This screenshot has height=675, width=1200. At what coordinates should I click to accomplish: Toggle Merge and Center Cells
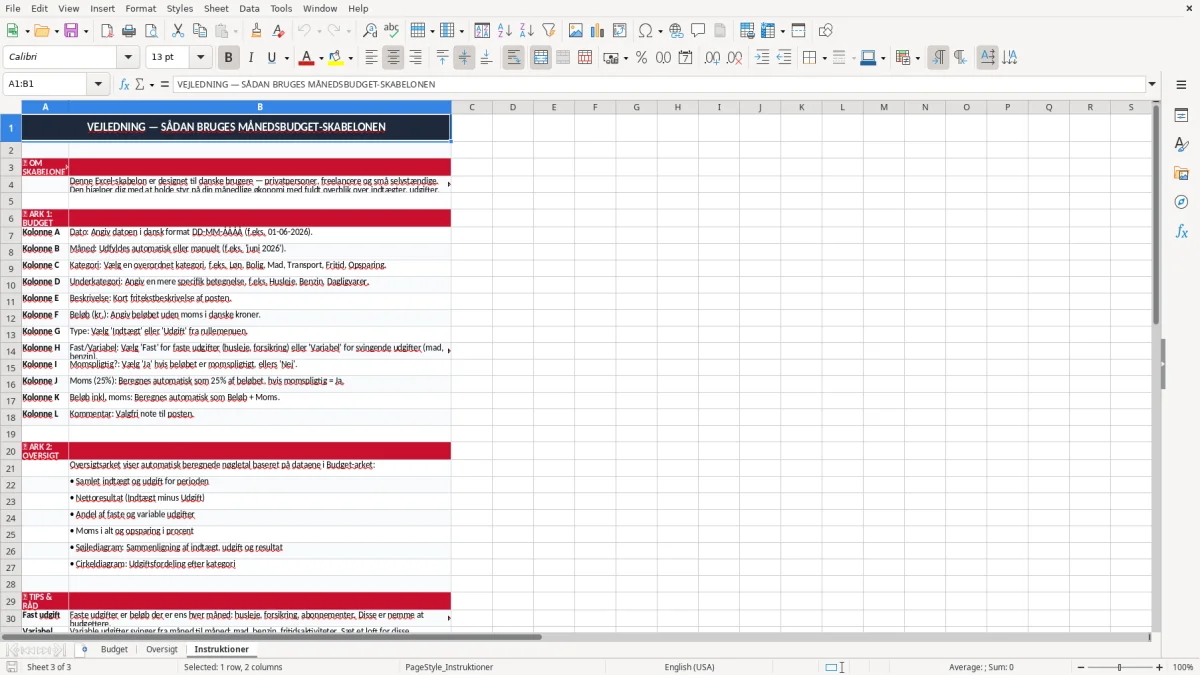tap(541, 58)
